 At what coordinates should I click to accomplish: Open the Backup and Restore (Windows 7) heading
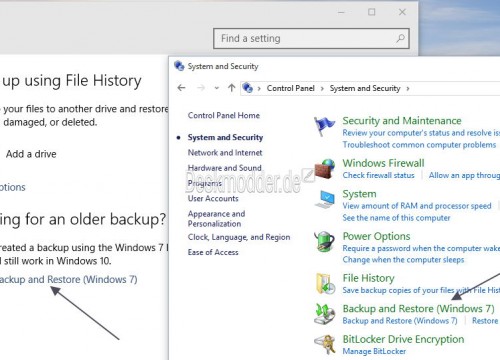coord(418,309)
